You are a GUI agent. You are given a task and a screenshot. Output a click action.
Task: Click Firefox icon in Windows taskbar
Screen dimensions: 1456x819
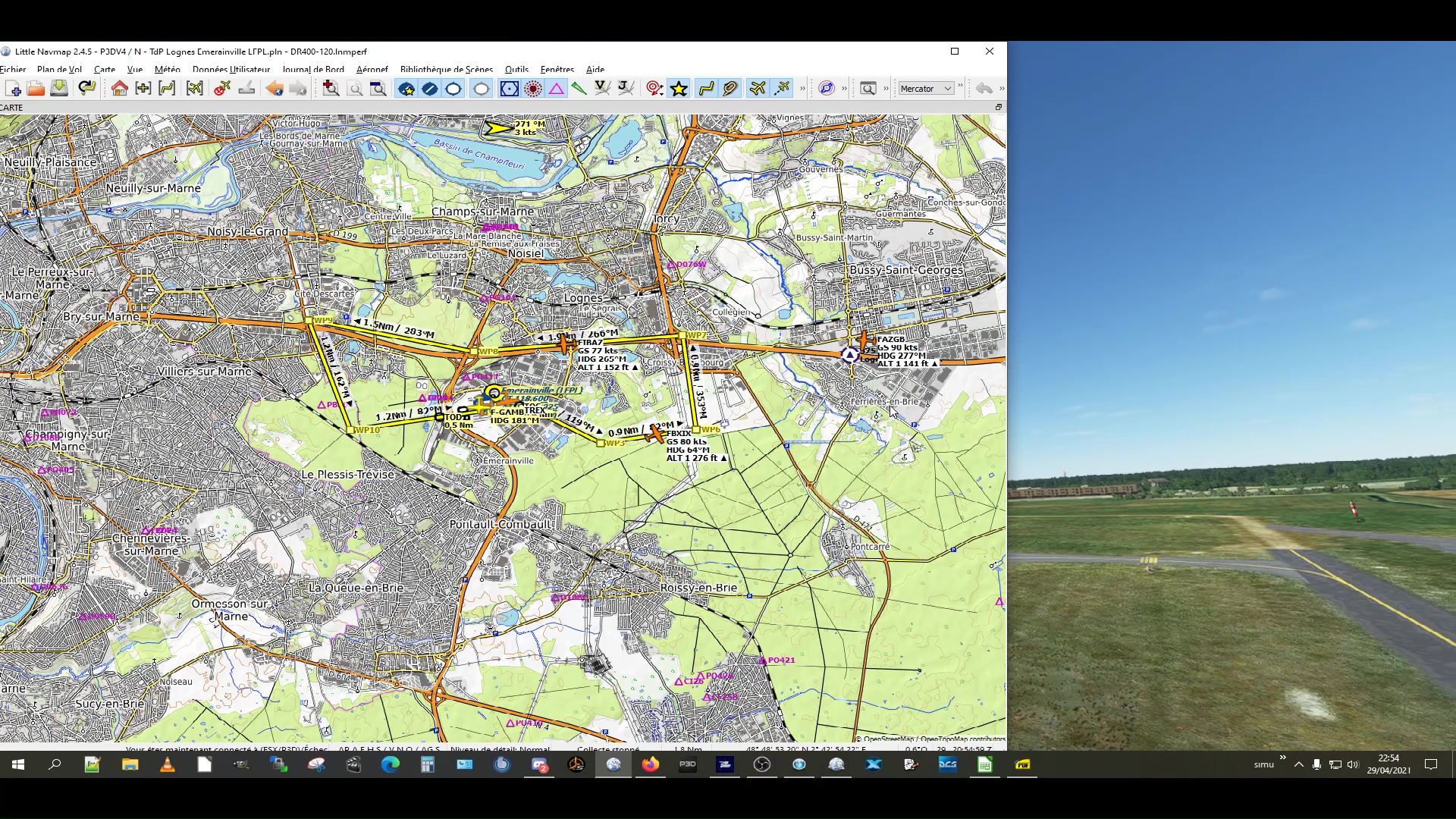pos(651,764)
